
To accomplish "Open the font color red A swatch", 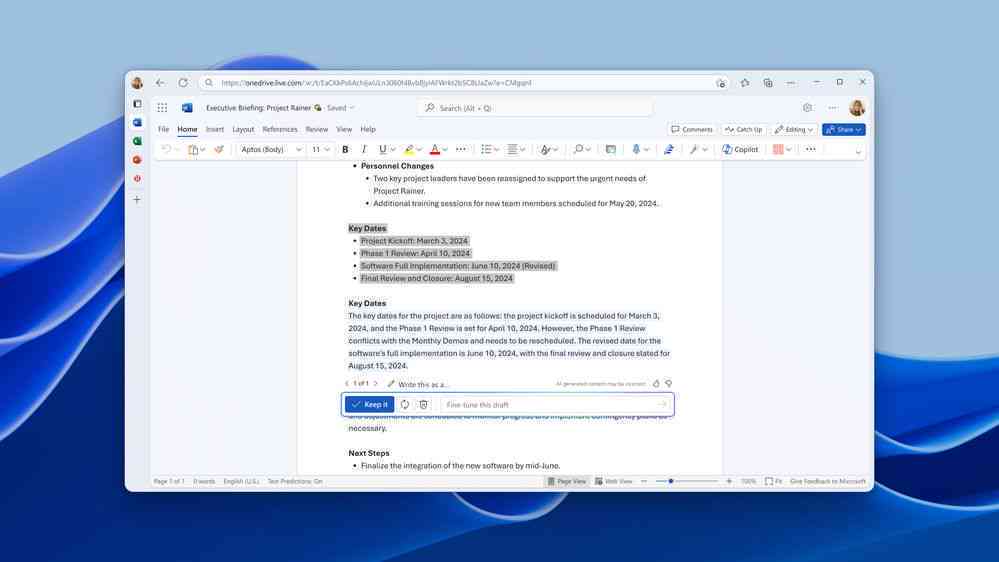I will (435, 149).
